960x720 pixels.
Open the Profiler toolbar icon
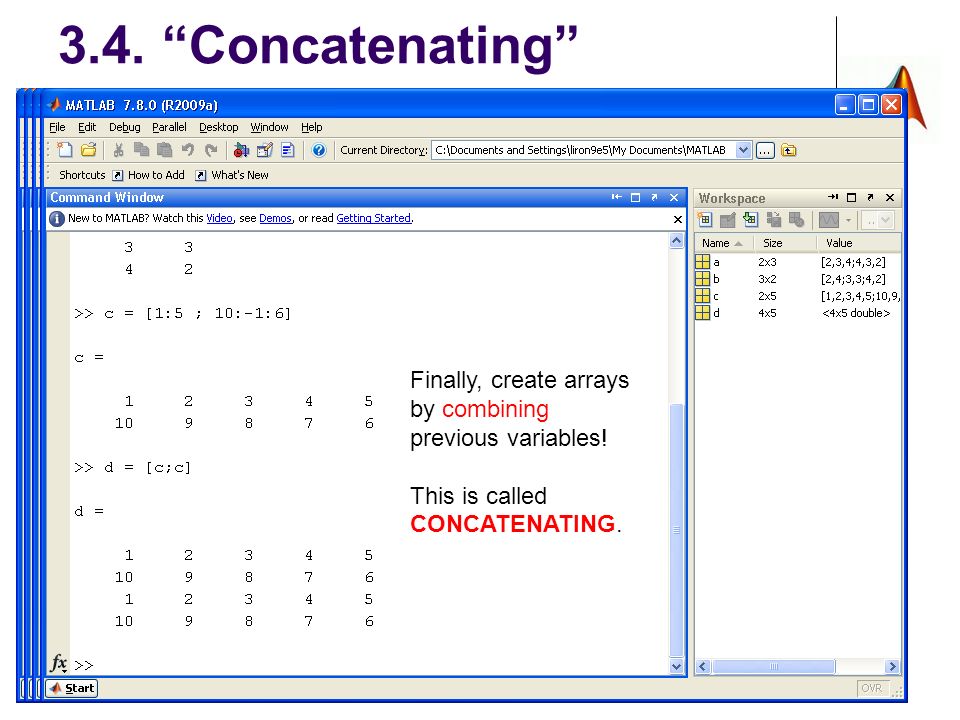(x=288, y=150)
